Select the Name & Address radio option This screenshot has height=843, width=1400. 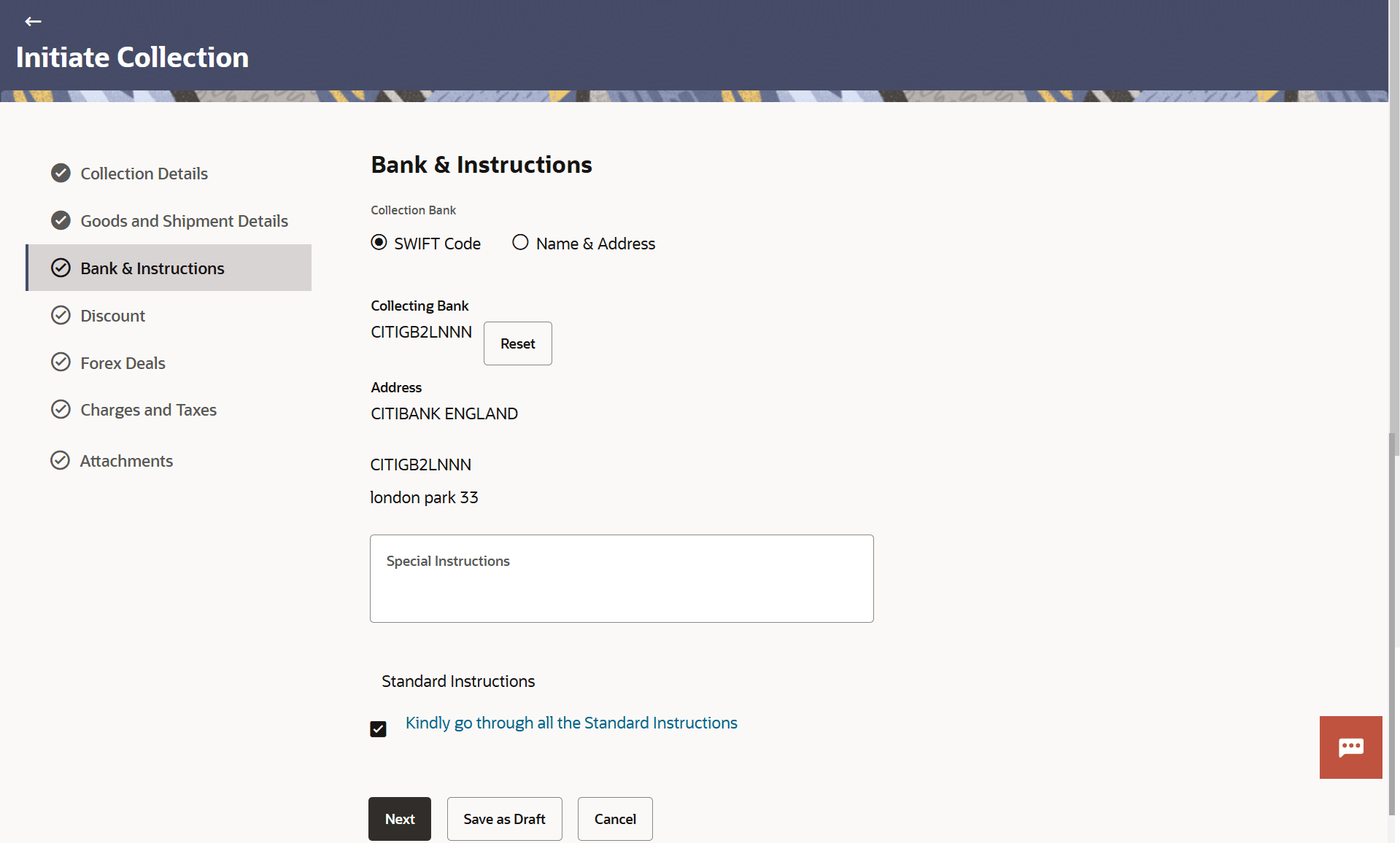[x=520, y=243]
